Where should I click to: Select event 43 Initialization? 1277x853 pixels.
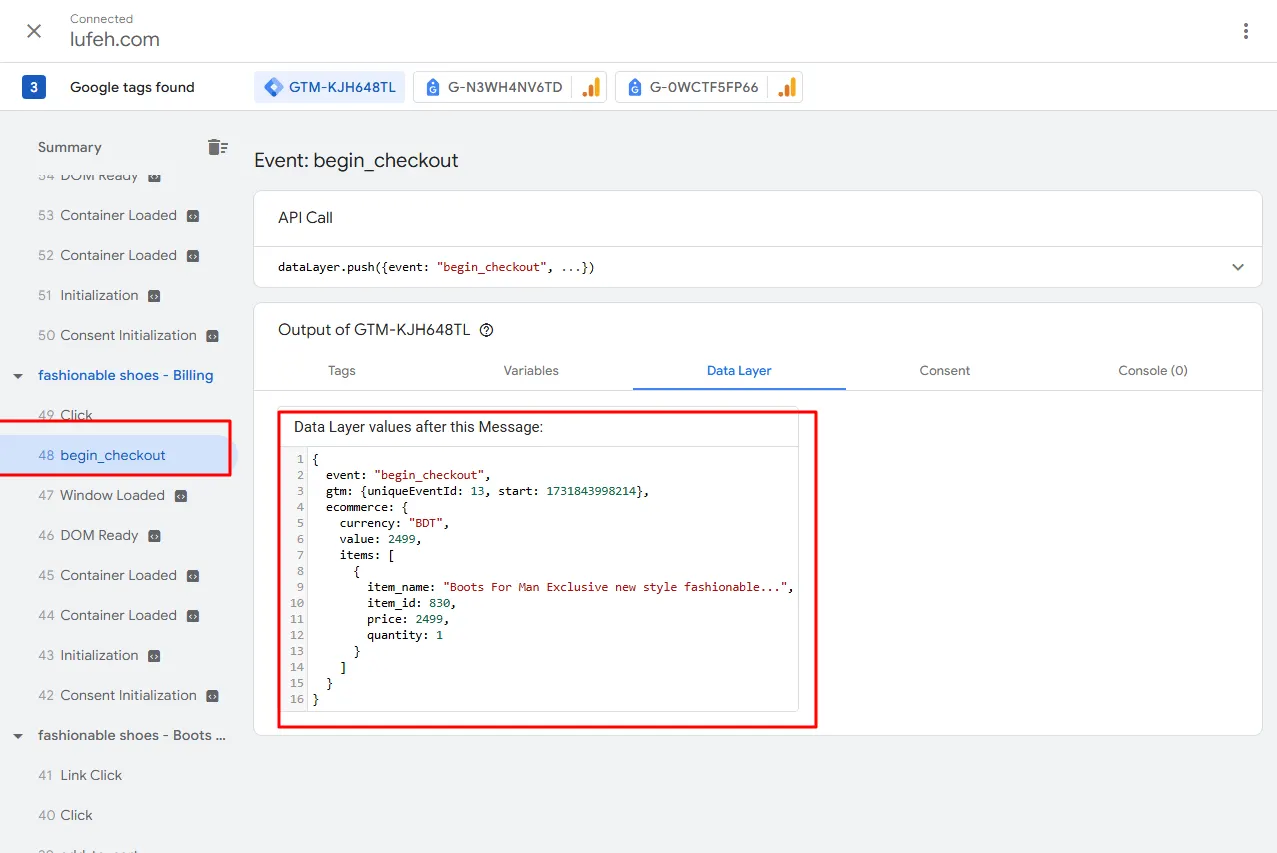click(88, 655)
